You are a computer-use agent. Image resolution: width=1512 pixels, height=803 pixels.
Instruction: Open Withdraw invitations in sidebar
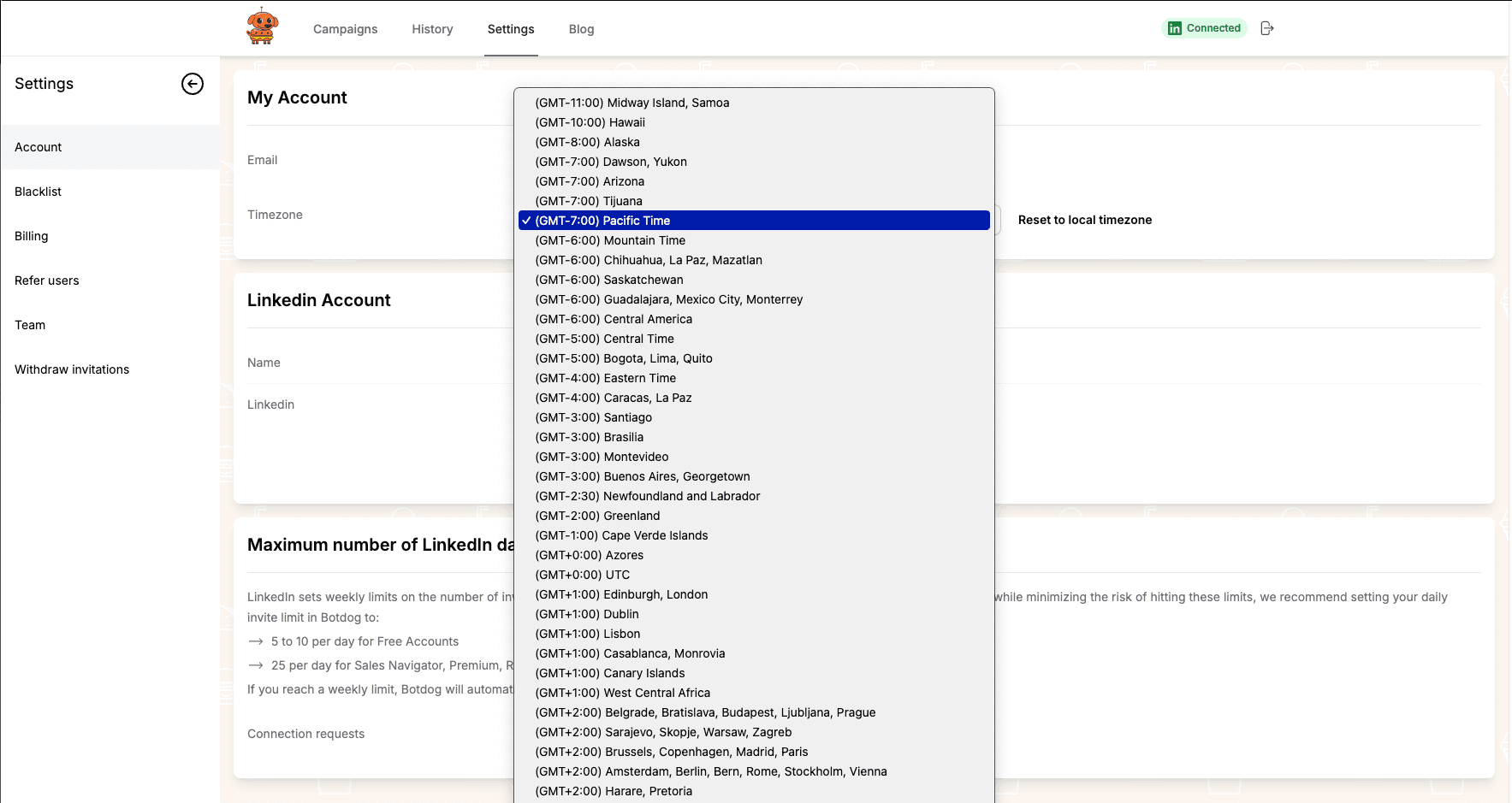click(x=72, y=369)
